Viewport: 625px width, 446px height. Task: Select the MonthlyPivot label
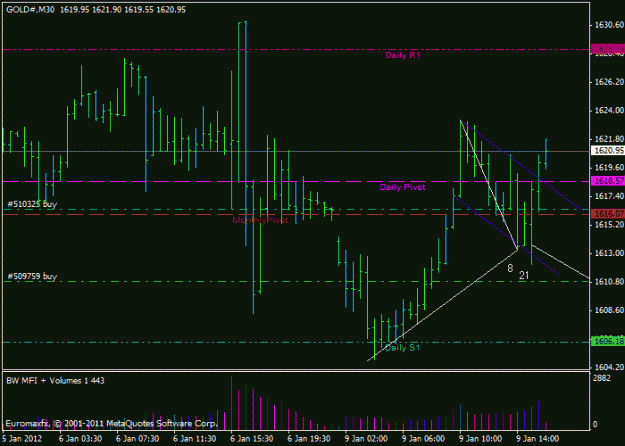[260, 220]
